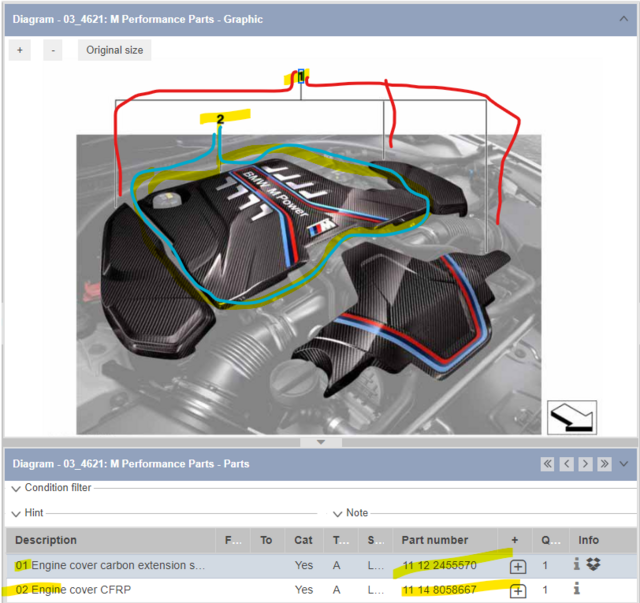Click callout number 2 on diagram

(x=220, y=120)
